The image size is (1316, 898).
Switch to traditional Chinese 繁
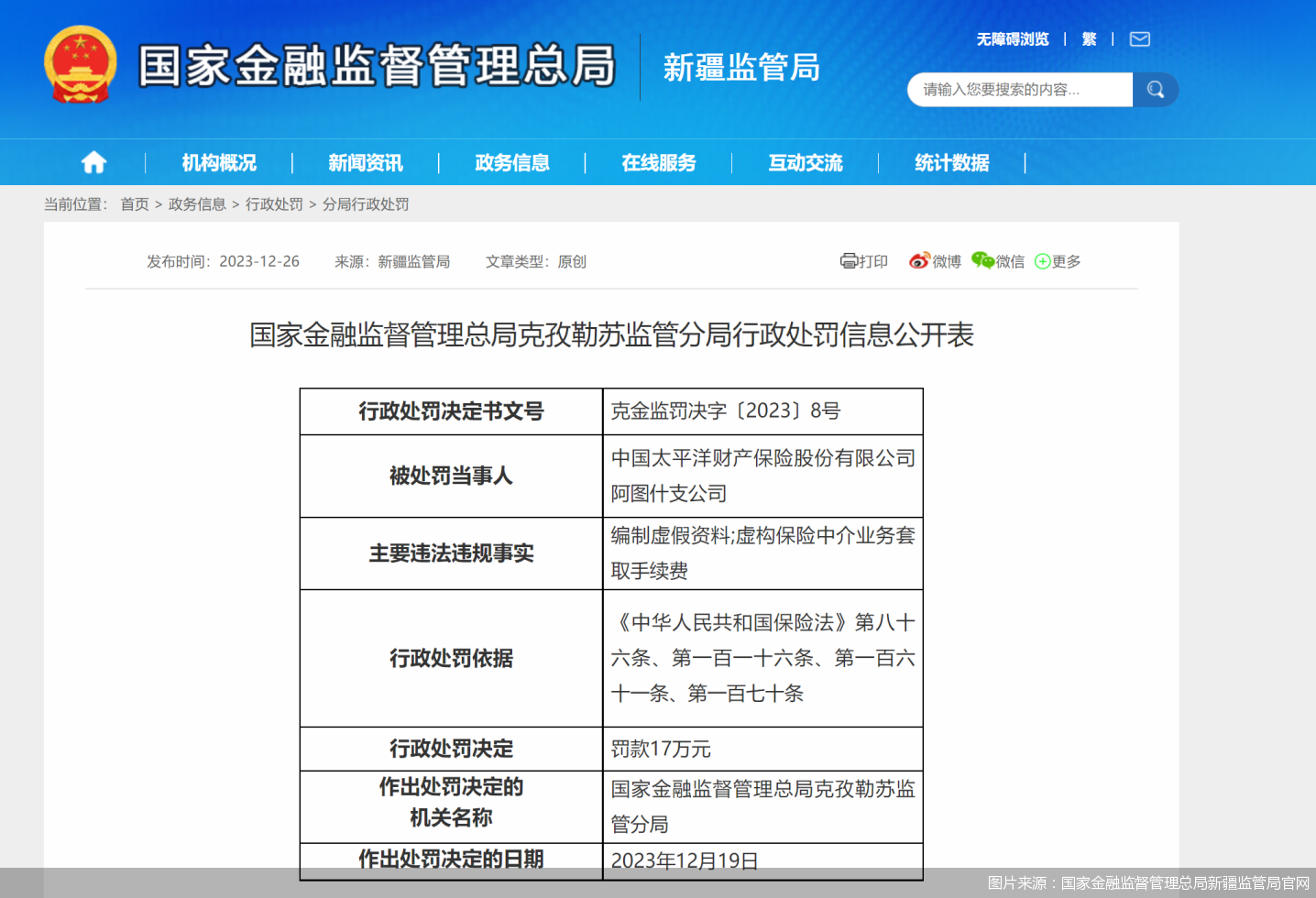pyautogui.click(x=1089, y=39)
